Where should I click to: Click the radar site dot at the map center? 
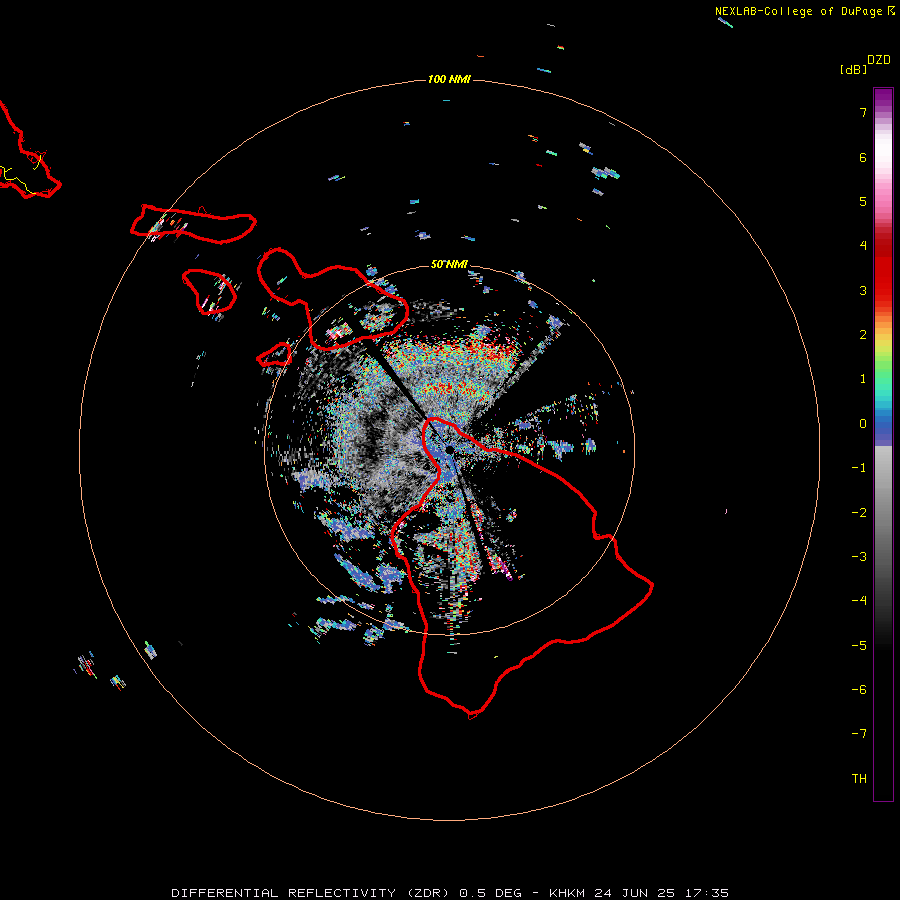449,449
